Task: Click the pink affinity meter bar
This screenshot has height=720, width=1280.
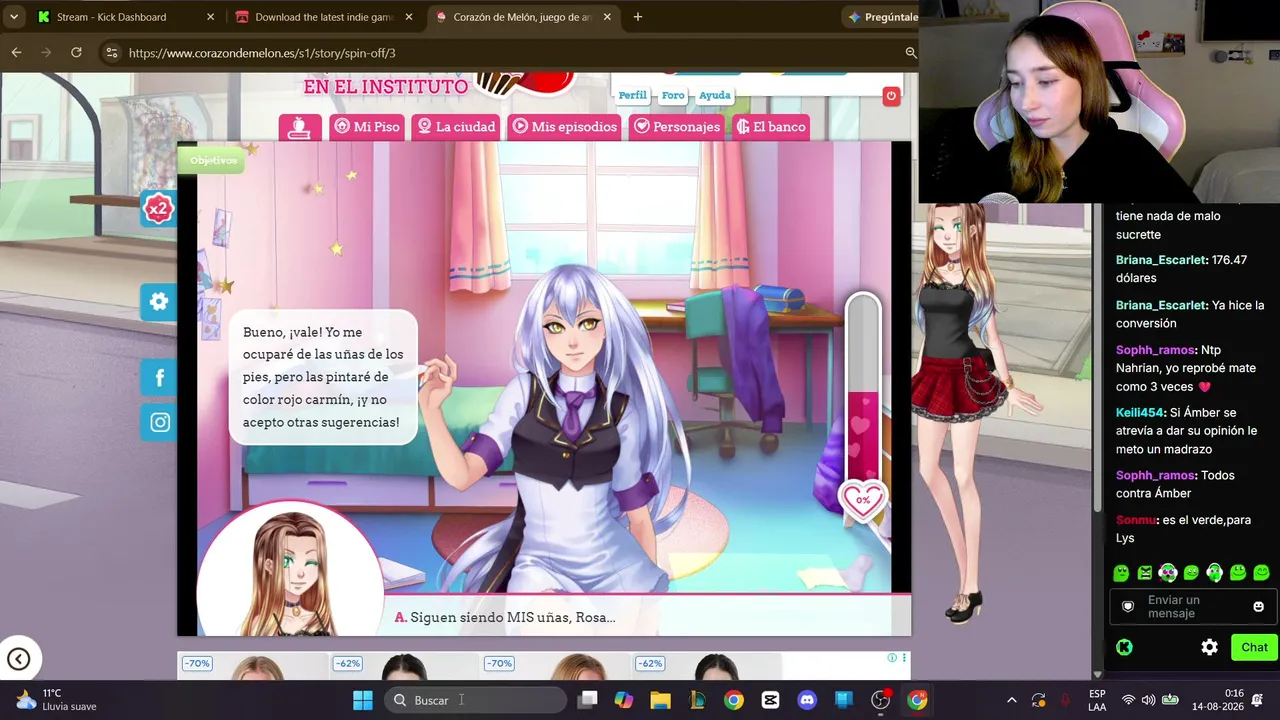Action: [x=862, y=390]
